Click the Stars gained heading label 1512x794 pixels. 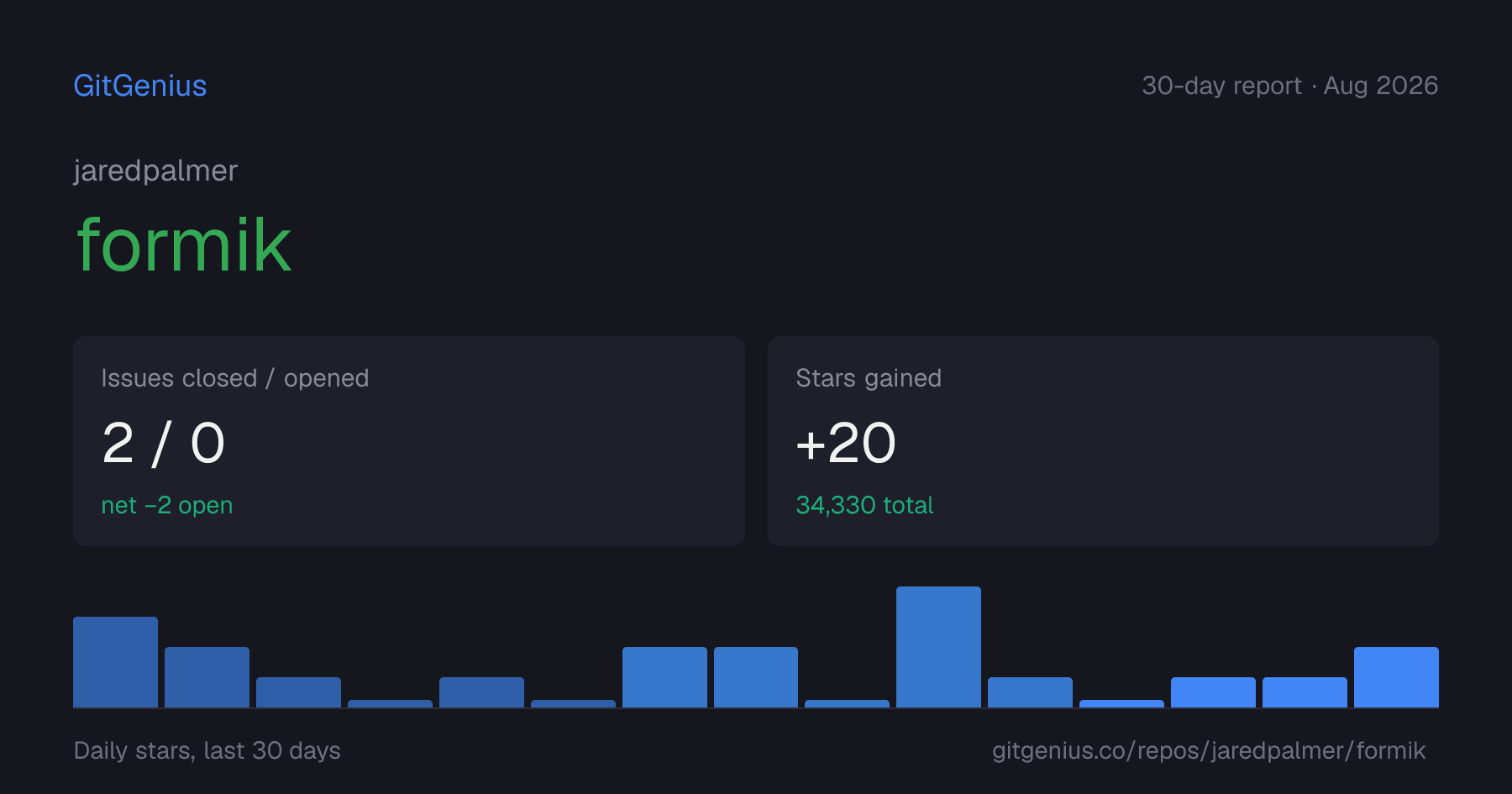pos(869,378)
